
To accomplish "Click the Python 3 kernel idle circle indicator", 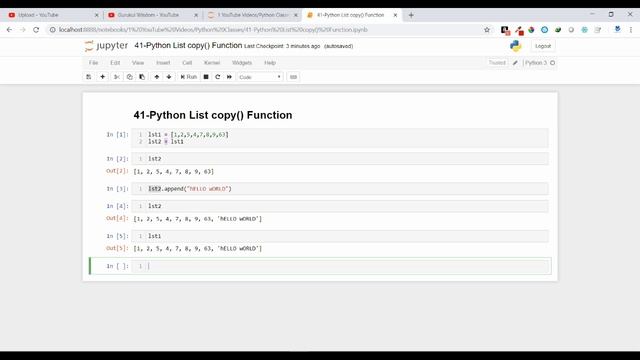I will 552,63.
